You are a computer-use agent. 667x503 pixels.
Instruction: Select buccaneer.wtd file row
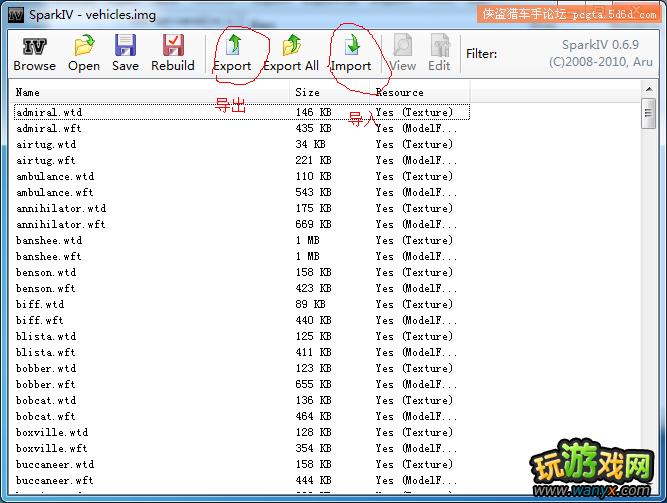coord(242,464)
